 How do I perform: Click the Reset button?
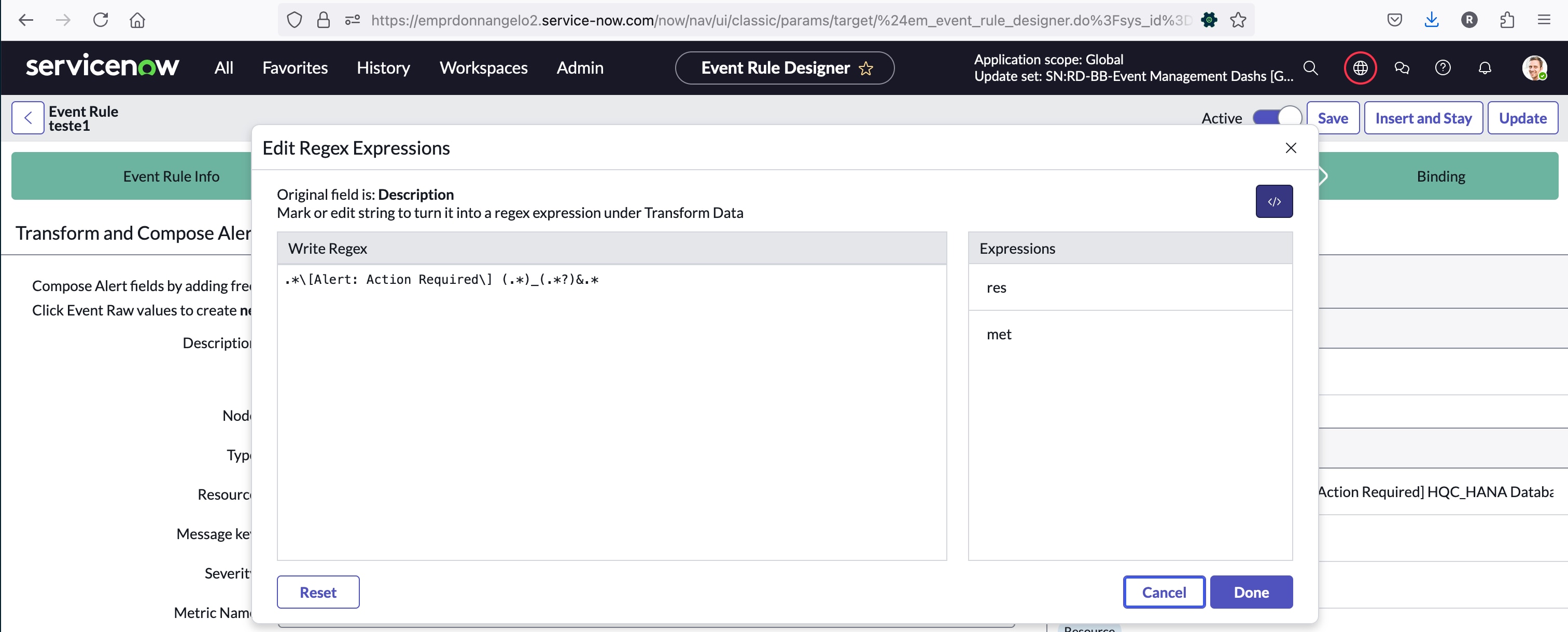[x=318, y=592]
